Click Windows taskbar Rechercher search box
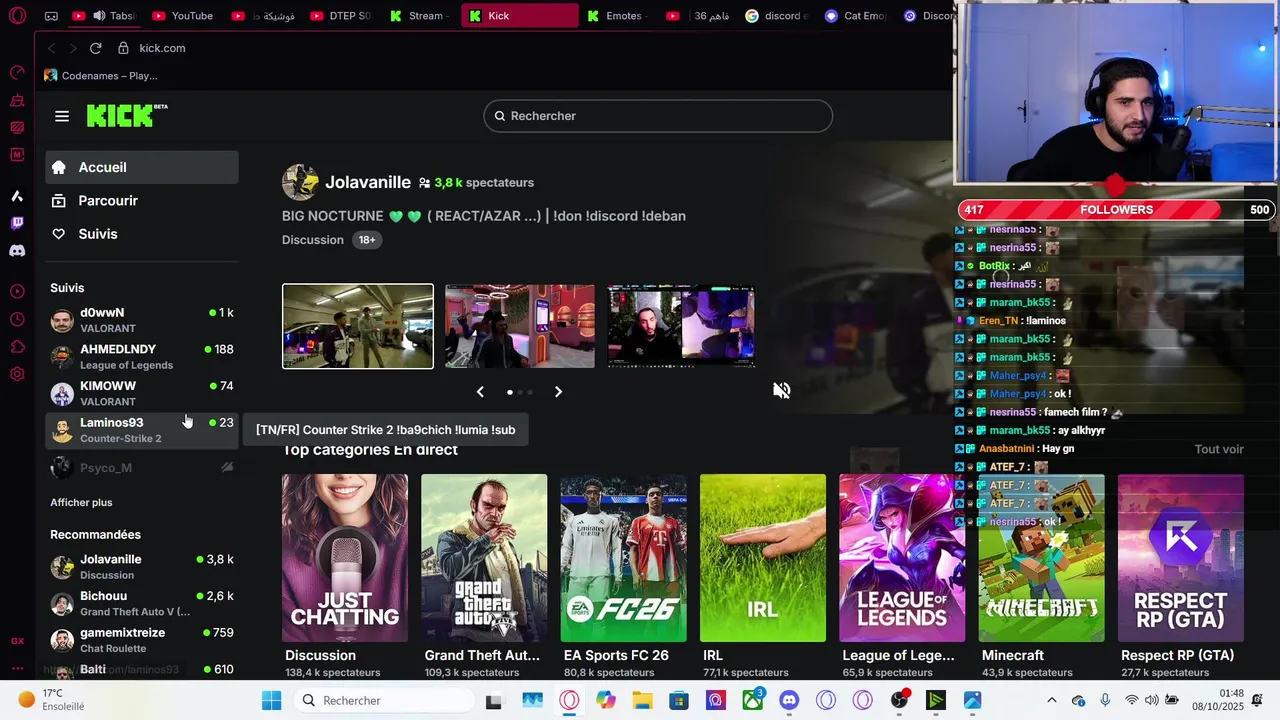This screenshot has height=720, width=1280. pos(385,700)
